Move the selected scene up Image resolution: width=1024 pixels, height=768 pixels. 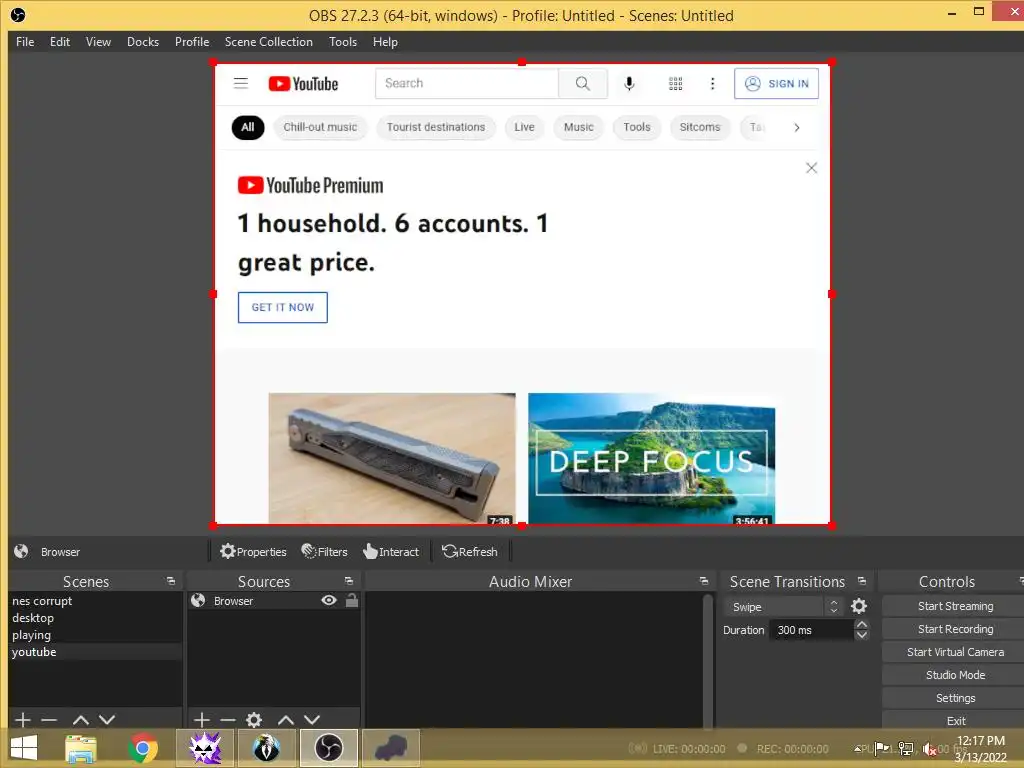point(80,720)
